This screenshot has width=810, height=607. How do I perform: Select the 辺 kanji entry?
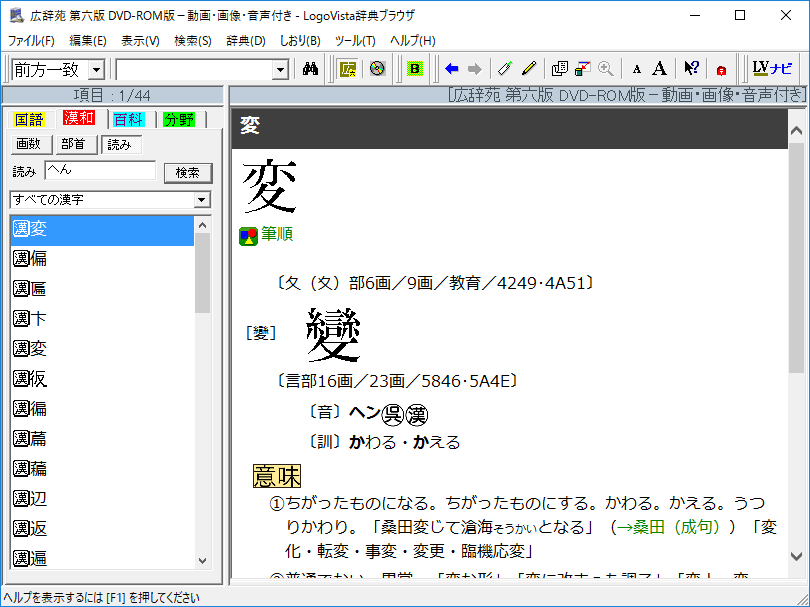coord(102,499)
